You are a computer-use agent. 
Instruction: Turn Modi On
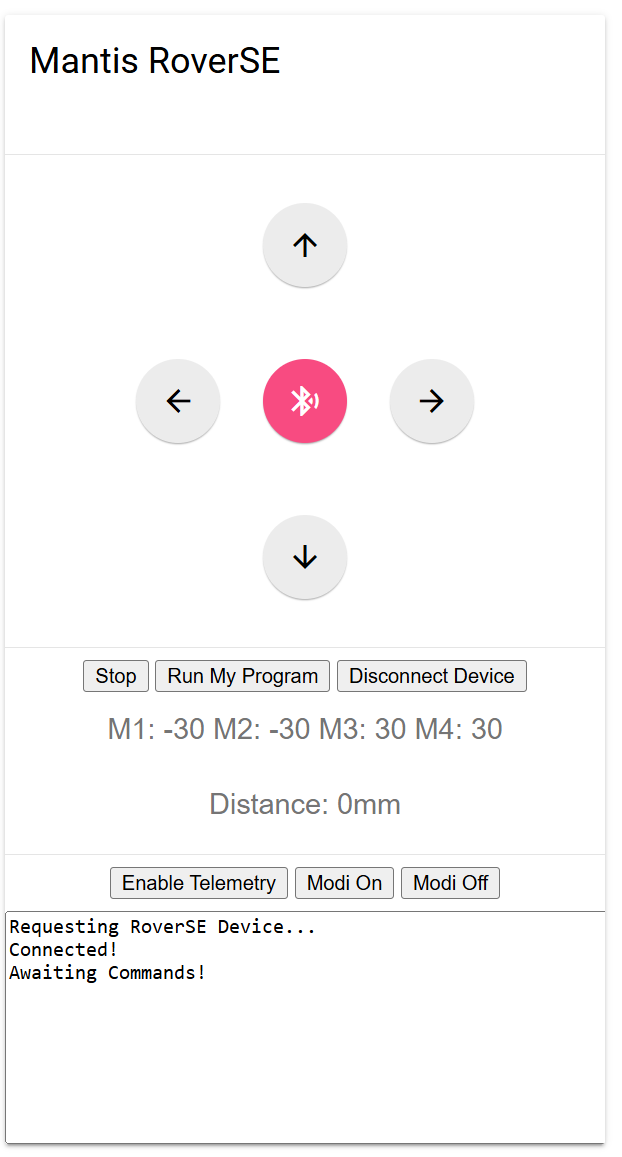344,883
